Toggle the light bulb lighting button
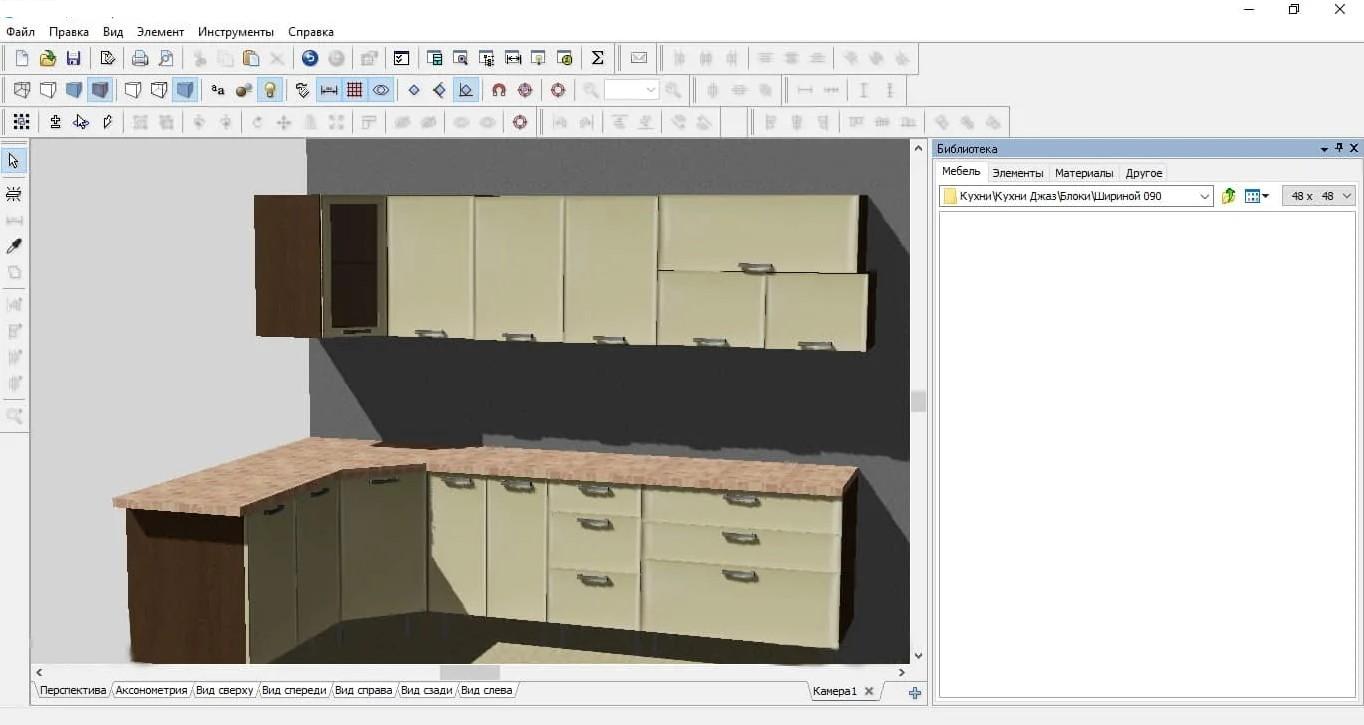The image size is (1364, 725). (x=269, y=90)
